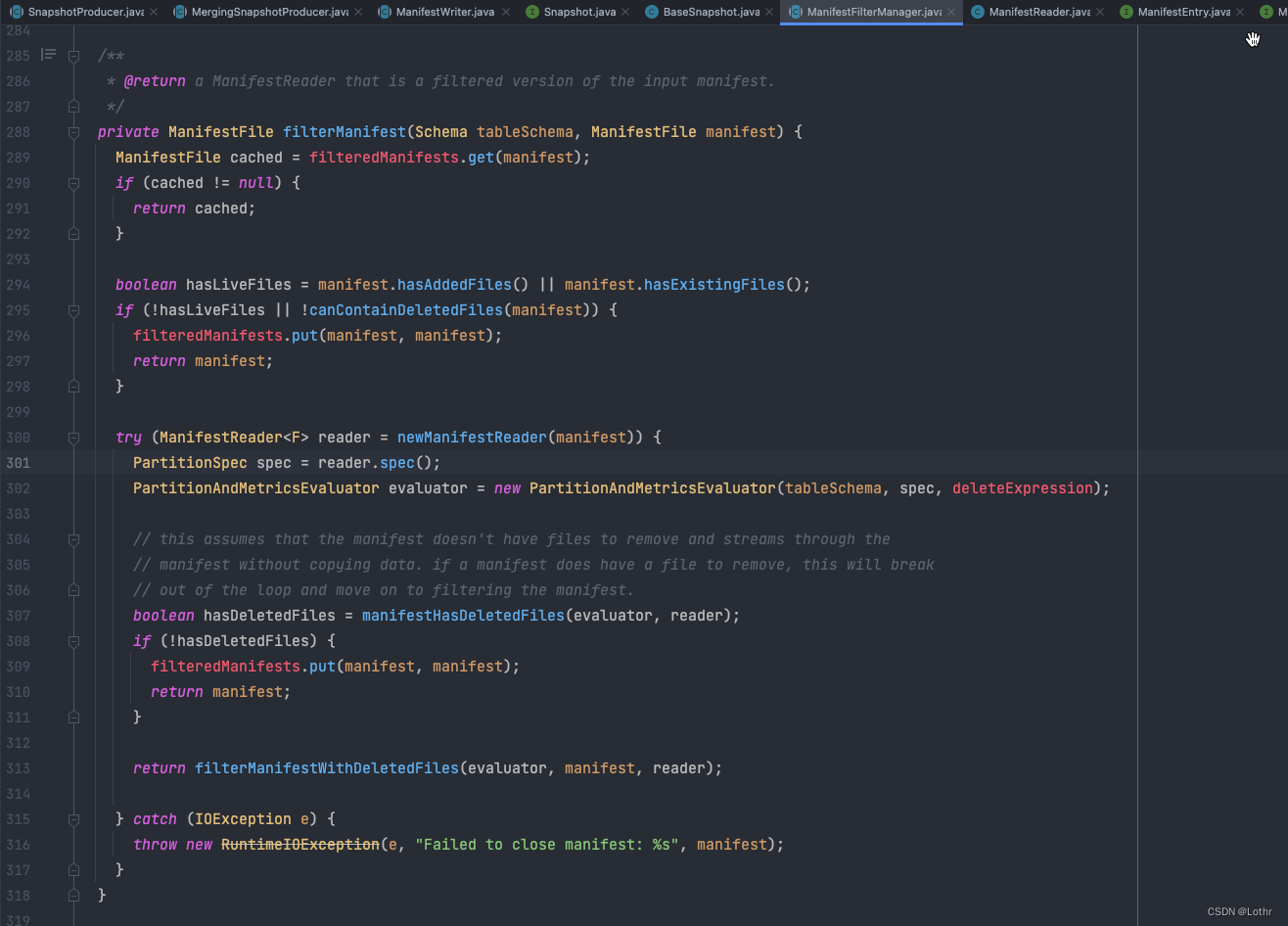Collapse block using end marker at line 311
1288x926 pixels.
coord(73,717)
